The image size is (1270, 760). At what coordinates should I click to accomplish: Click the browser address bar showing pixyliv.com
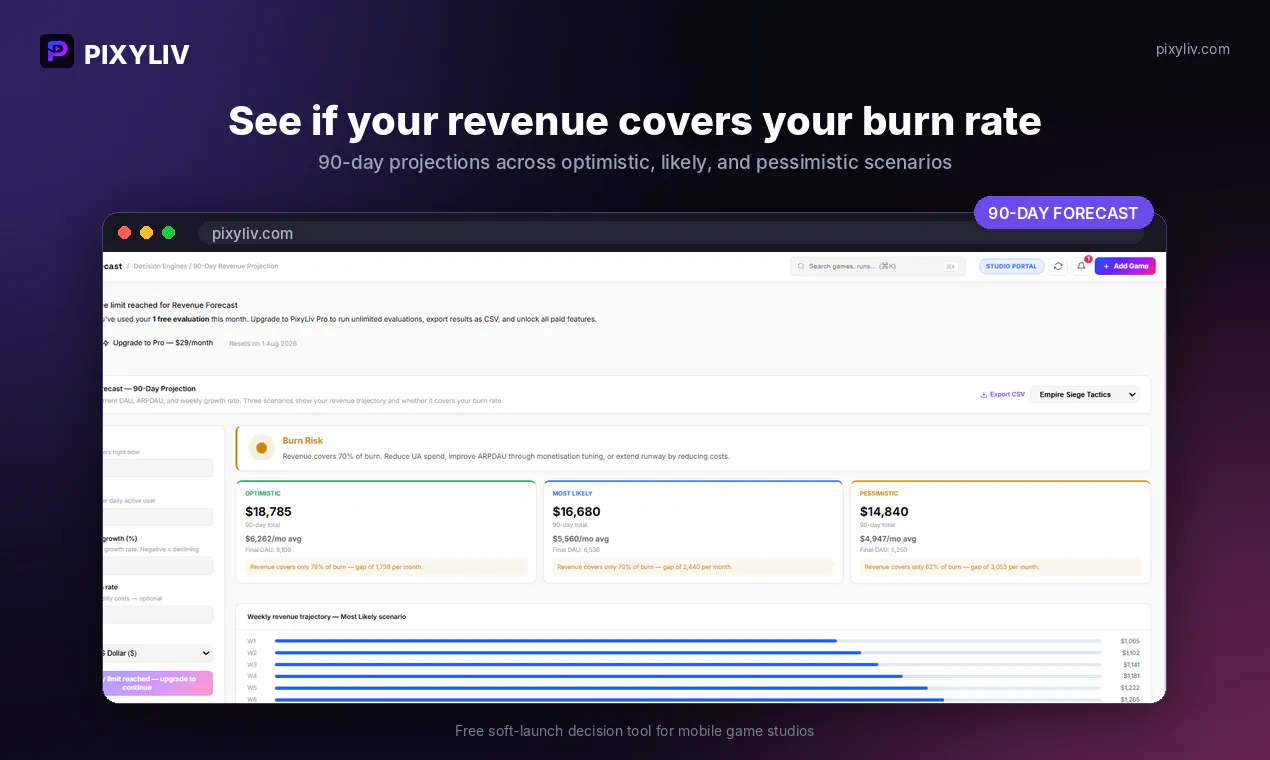pos(670,233)
